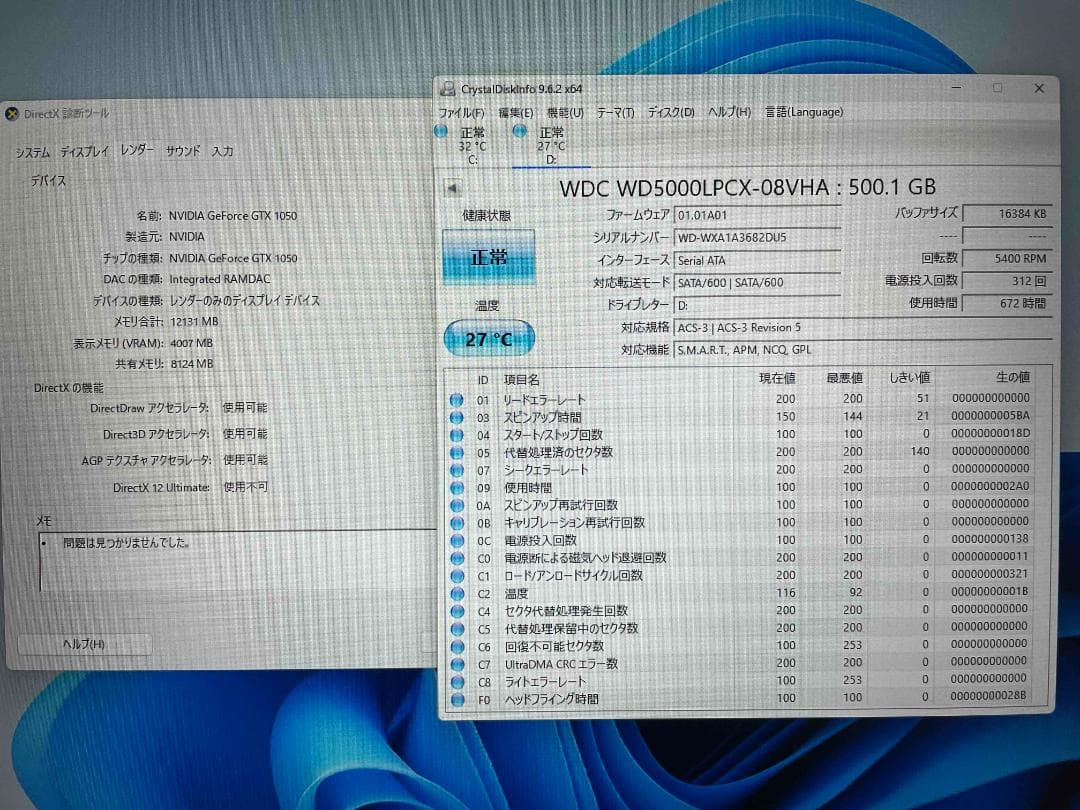Click the CrystalDiskInfo title bar icon

pyautogui.click(x=447, y=88)
